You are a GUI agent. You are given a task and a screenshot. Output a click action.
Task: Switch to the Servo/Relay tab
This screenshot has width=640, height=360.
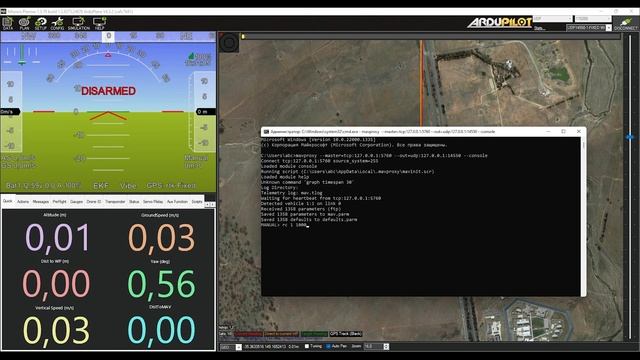click(x=153, y=202)
